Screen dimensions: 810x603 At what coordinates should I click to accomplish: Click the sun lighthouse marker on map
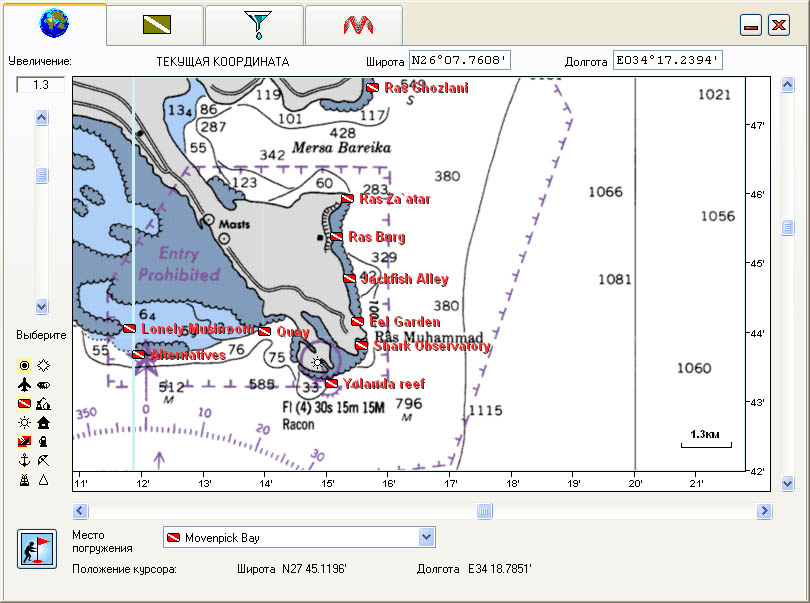pyautogui.click(x=317, y=363)
